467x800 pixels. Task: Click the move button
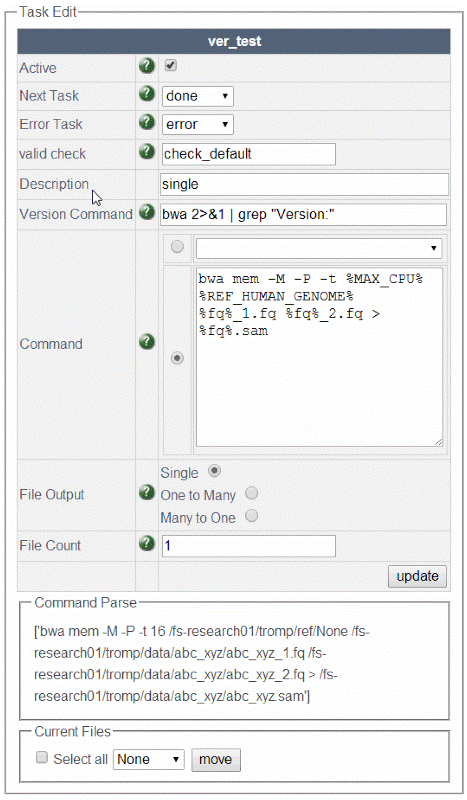(215, 759)
